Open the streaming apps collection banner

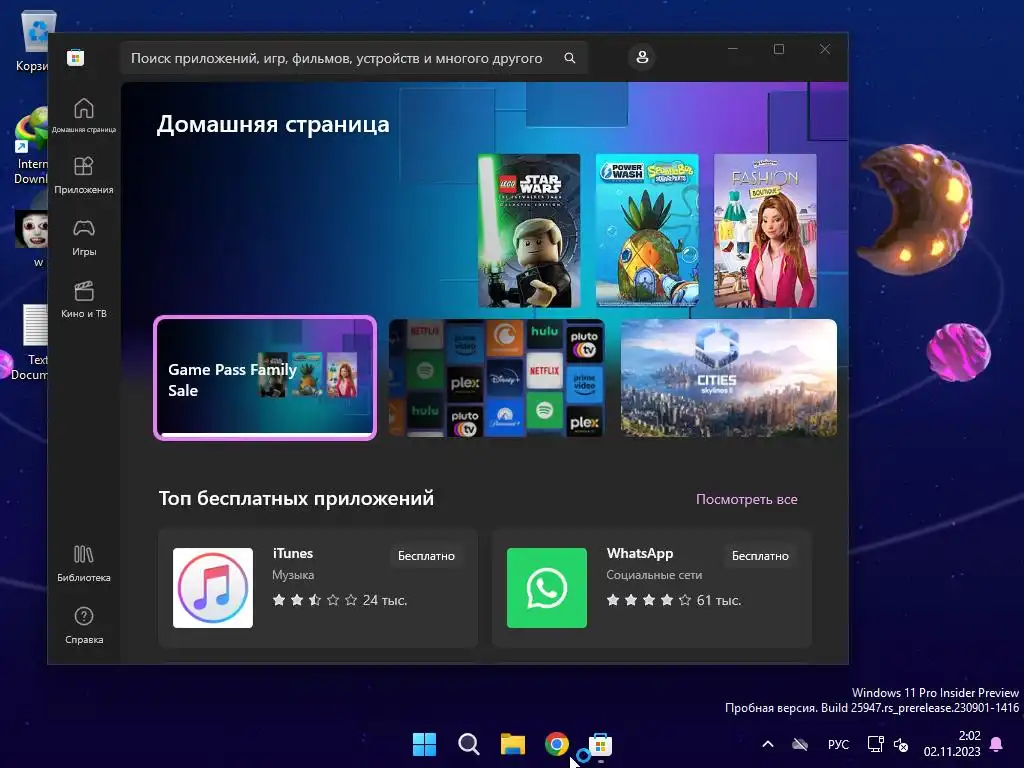pos(497,378)
